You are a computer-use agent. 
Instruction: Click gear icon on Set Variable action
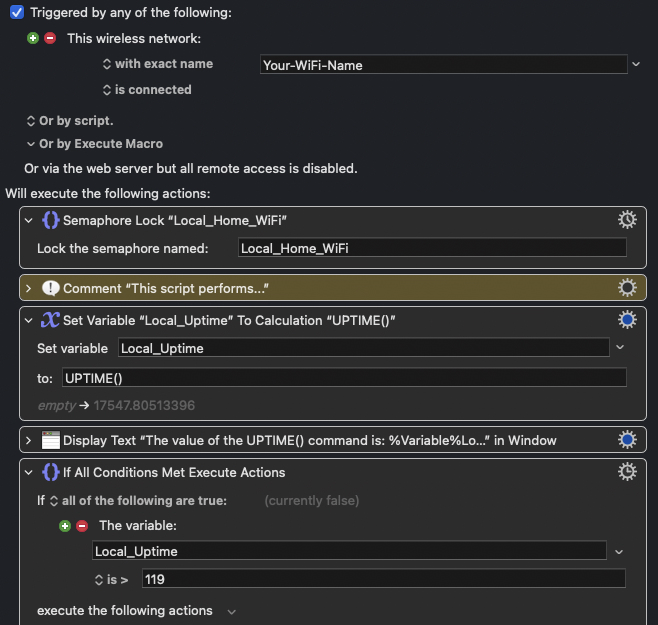[x=627, y=320]
